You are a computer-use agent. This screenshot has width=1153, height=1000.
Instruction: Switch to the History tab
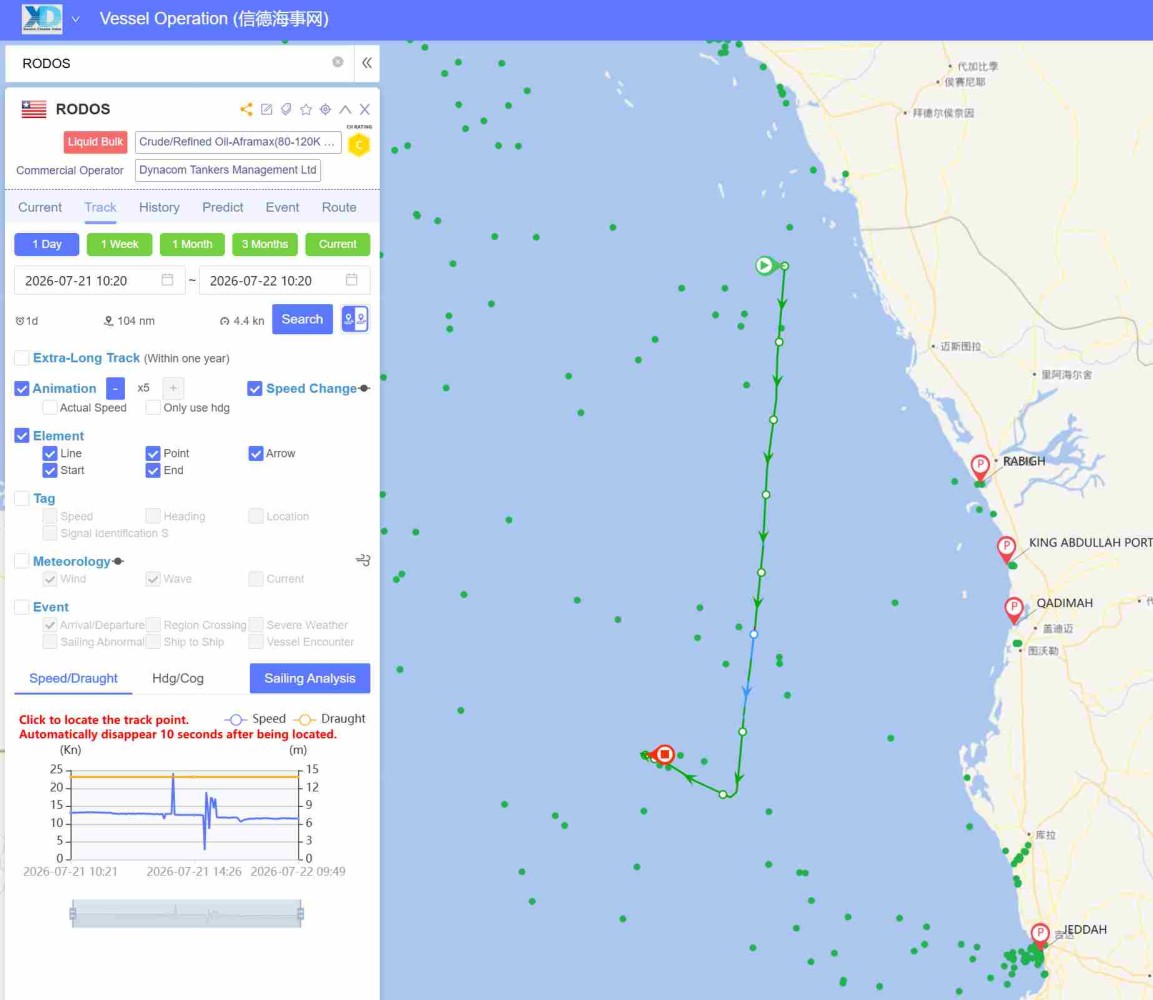click(x=160, y=207)
